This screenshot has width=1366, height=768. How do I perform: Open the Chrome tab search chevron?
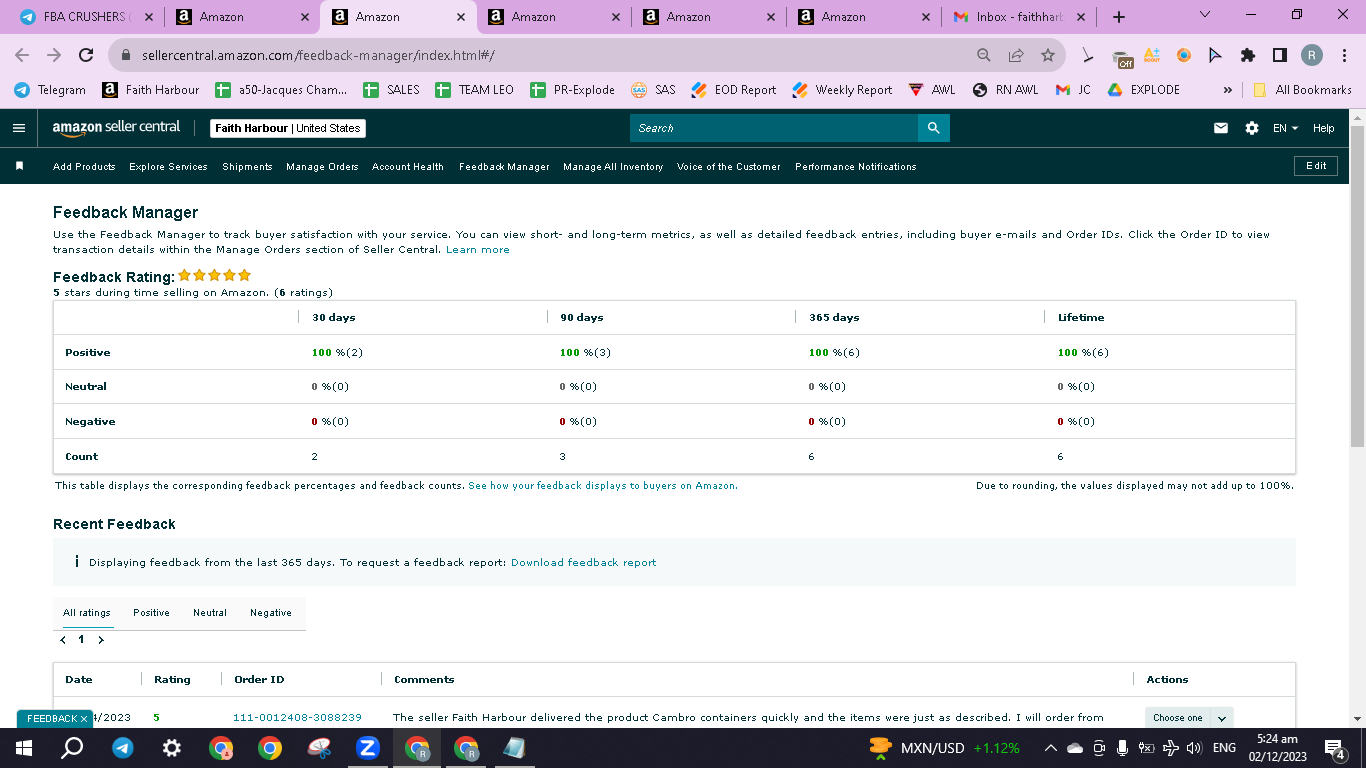pyautogui.click(x=1204, y=15)
